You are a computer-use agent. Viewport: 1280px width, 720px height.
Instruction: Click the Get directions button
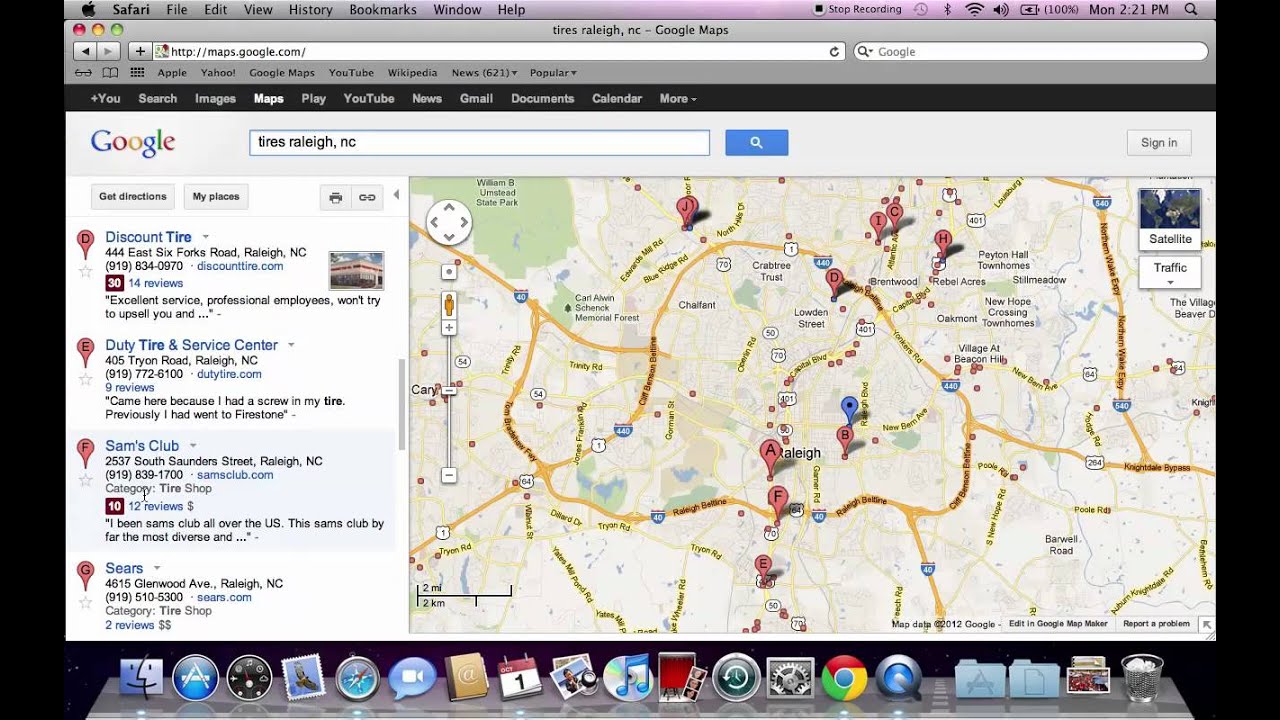point(133,197)
